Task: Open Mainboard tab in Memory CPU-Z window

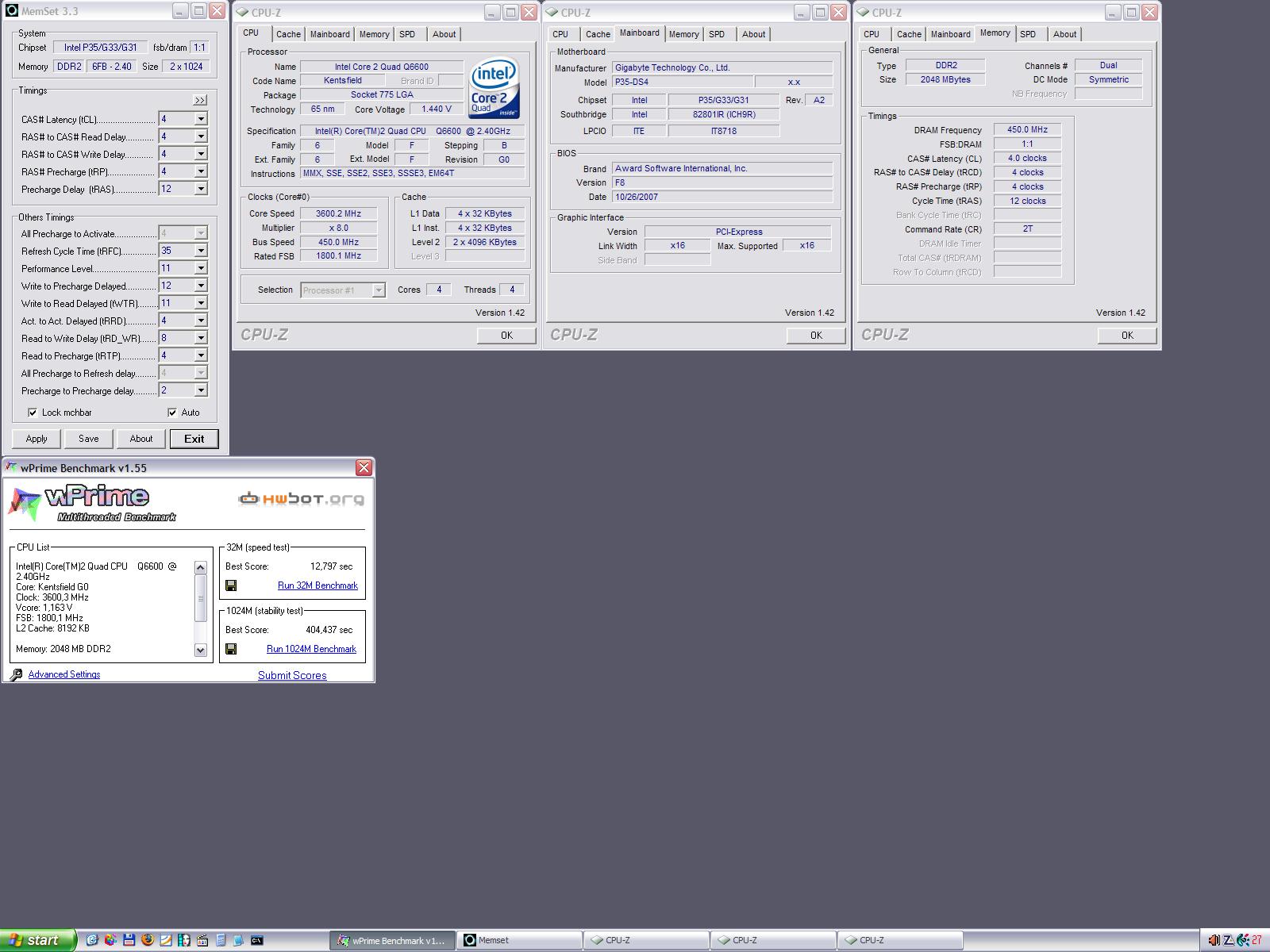Action: [x=950, y=34]
